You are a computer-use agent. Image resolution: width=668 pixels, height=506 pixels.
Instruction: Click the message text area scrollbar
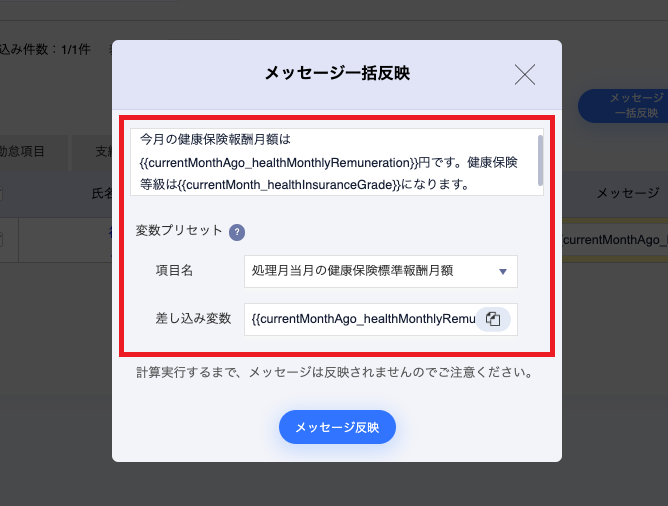pyautogui.click(x=540, y=160)
